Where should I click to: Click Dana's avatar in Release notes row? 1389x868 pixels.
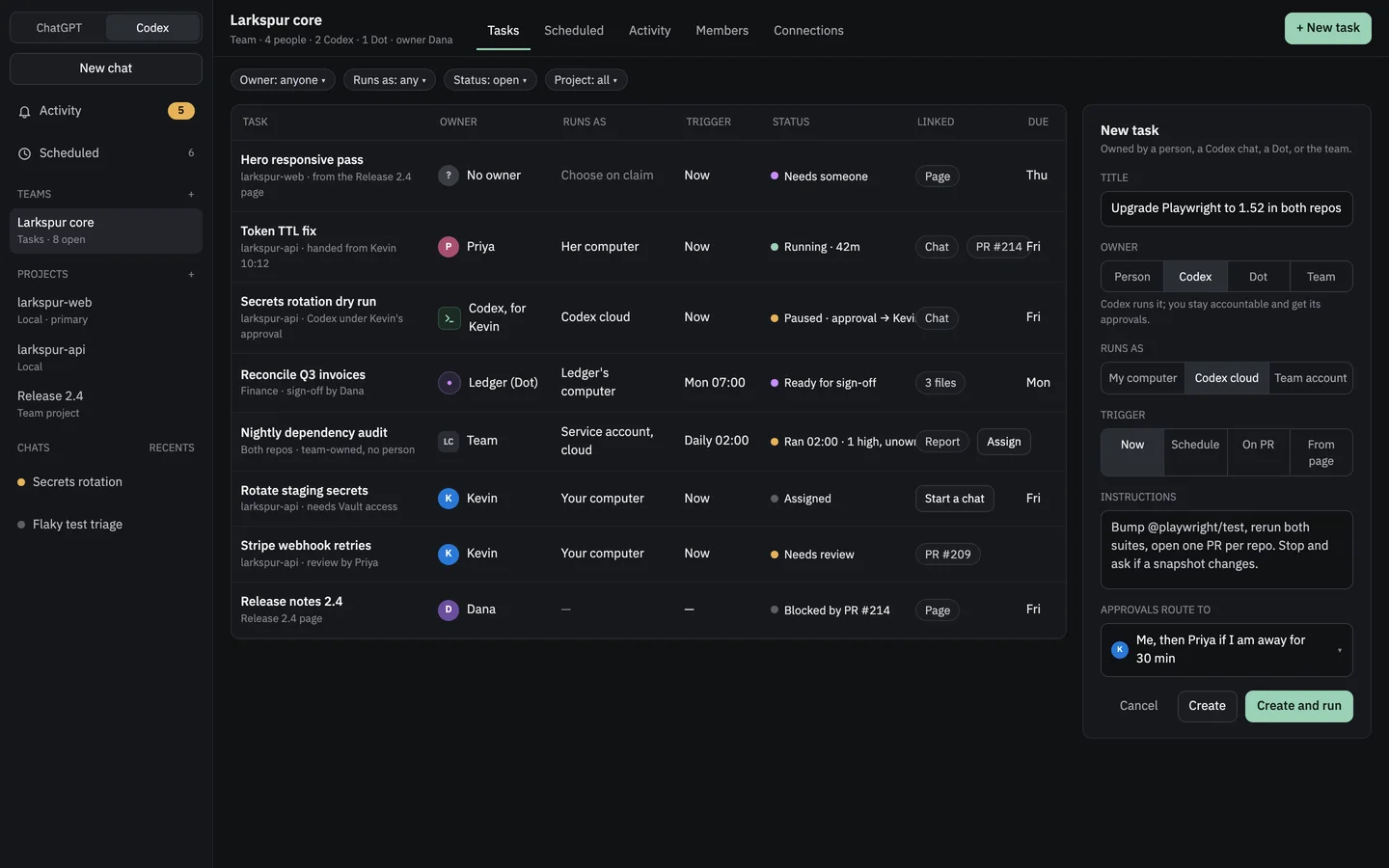pyautogui.click(x=449, y=610)
